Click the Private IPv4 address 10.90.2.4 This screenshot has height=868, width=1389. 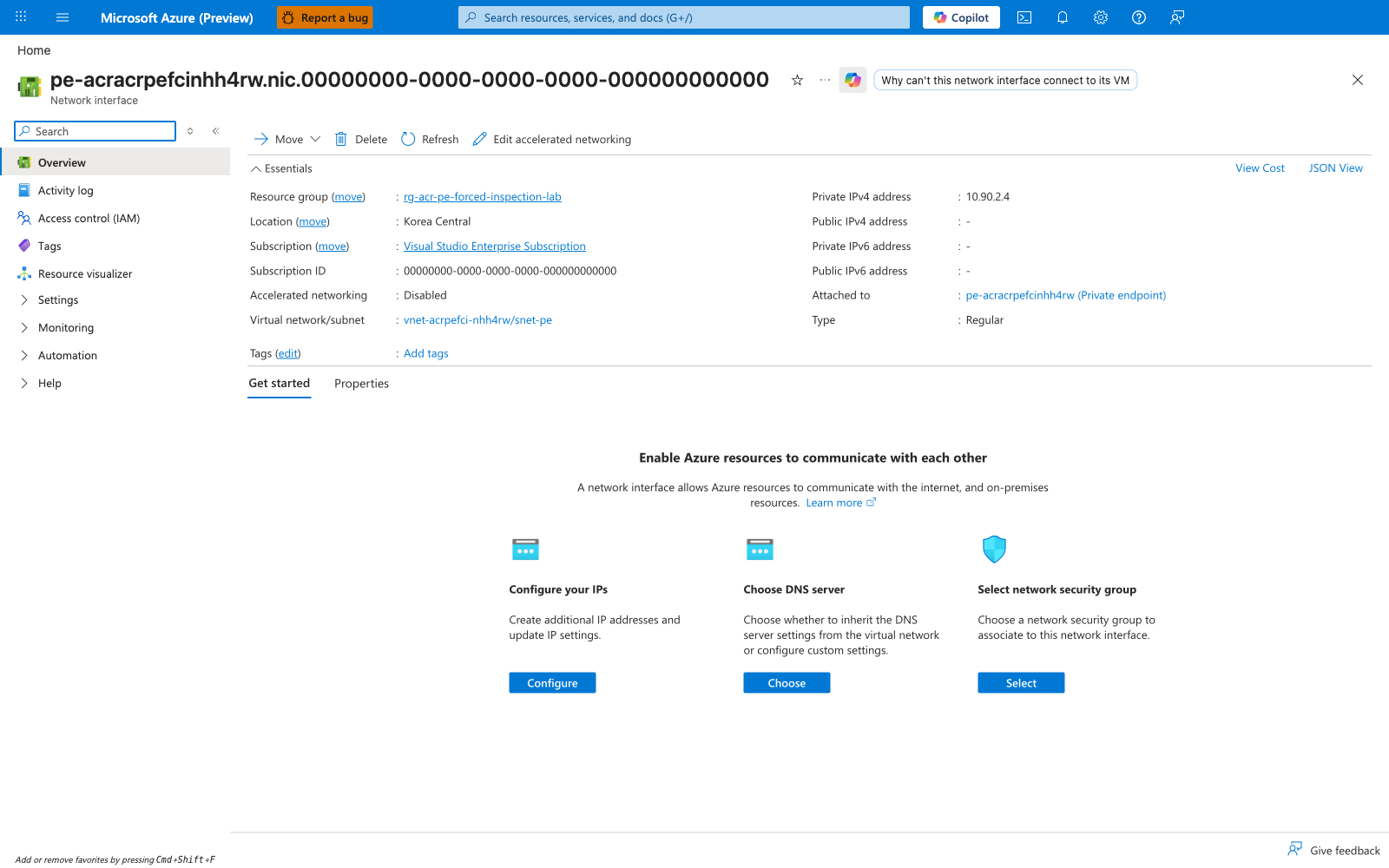pos(988,197)
